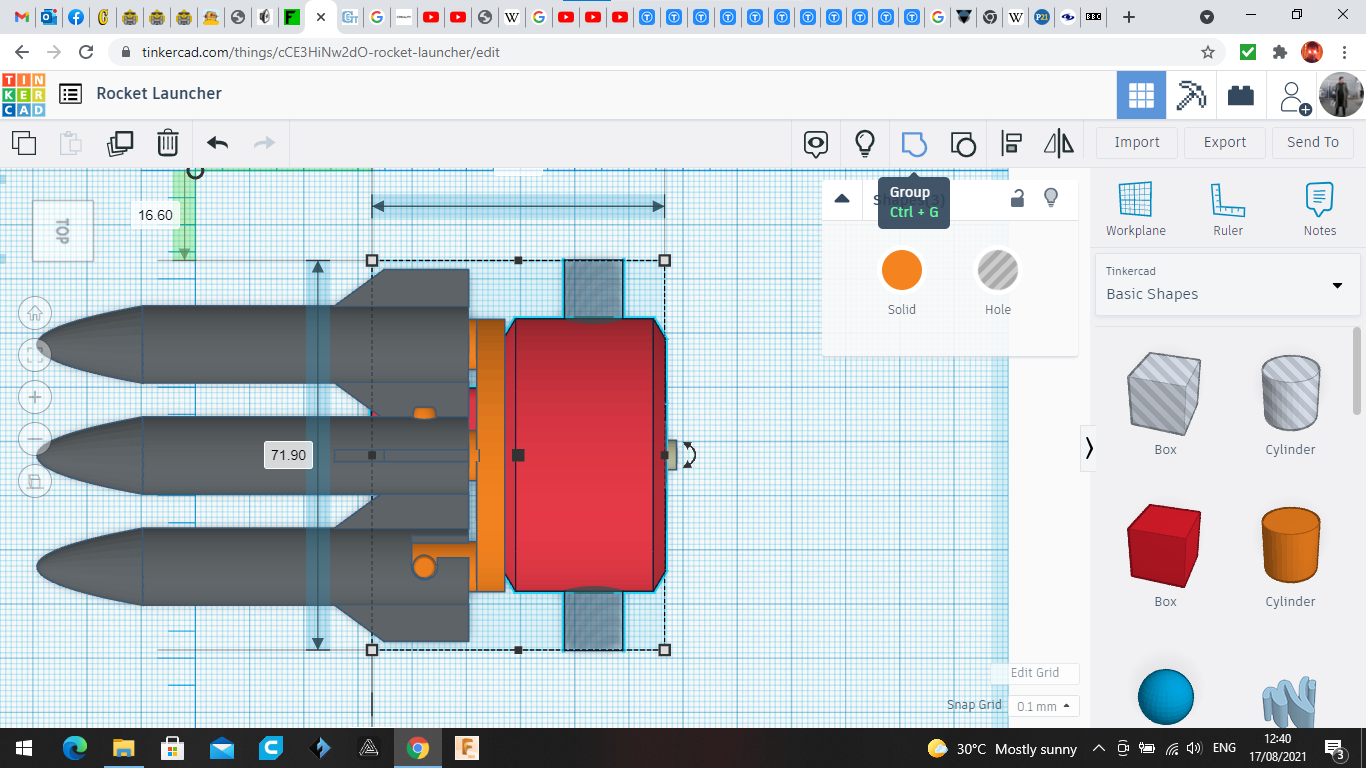1366x768 pixels.
Task: Click the Export button
Action: coord(1224,142)
